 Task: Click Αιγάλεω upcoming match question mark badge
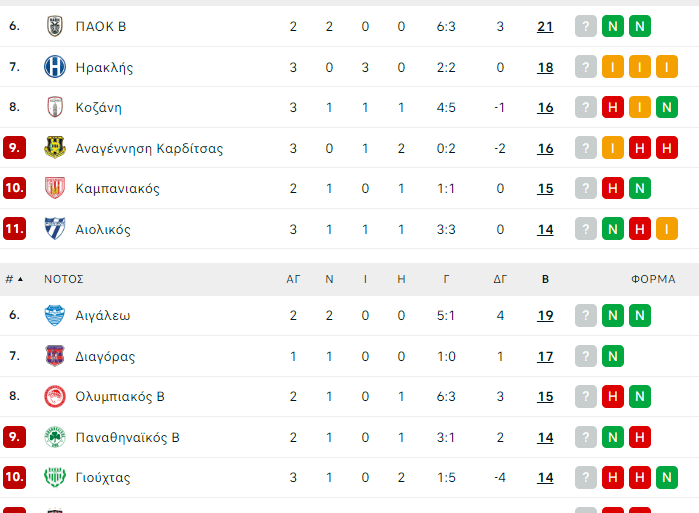[585, 316]
